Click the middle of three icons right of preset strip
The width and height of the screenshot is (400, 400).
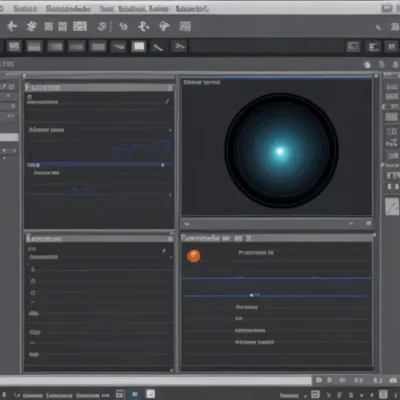tap(373, 47)
